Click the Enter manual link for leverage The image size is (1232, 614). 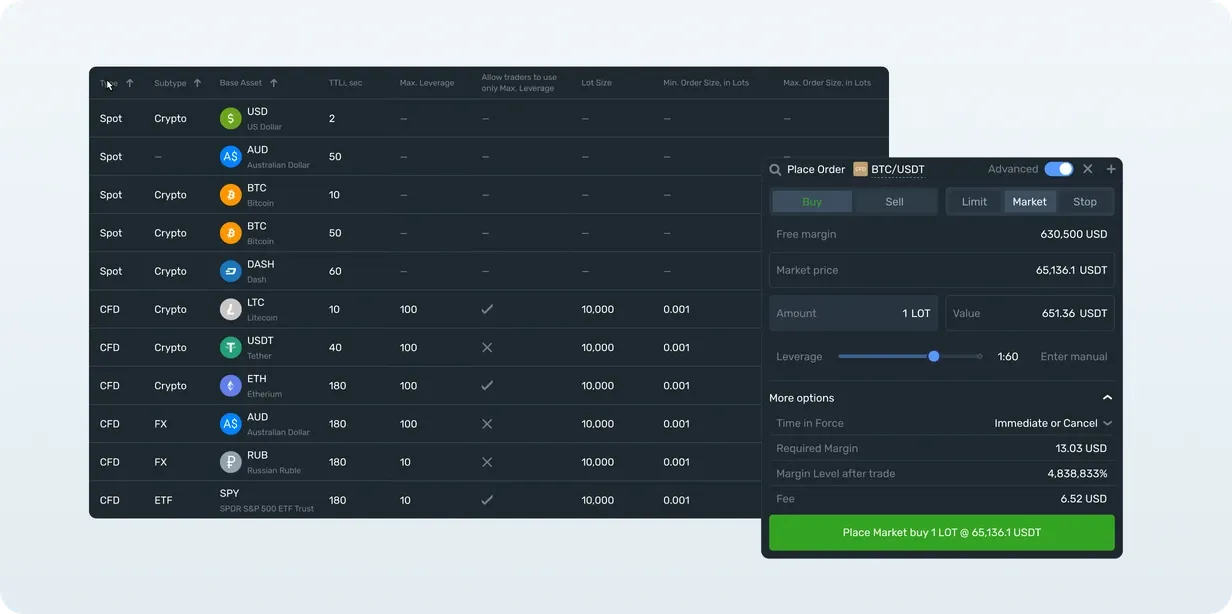tap(1073, 356)
